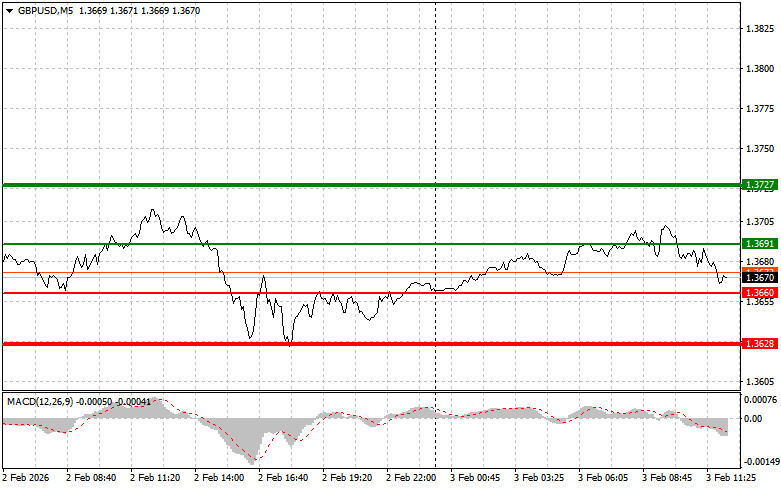Click the 2 Feb 11:20 time axis label
Image resolution: width=781 pixels, height=489 pixels.
(155, 478)
